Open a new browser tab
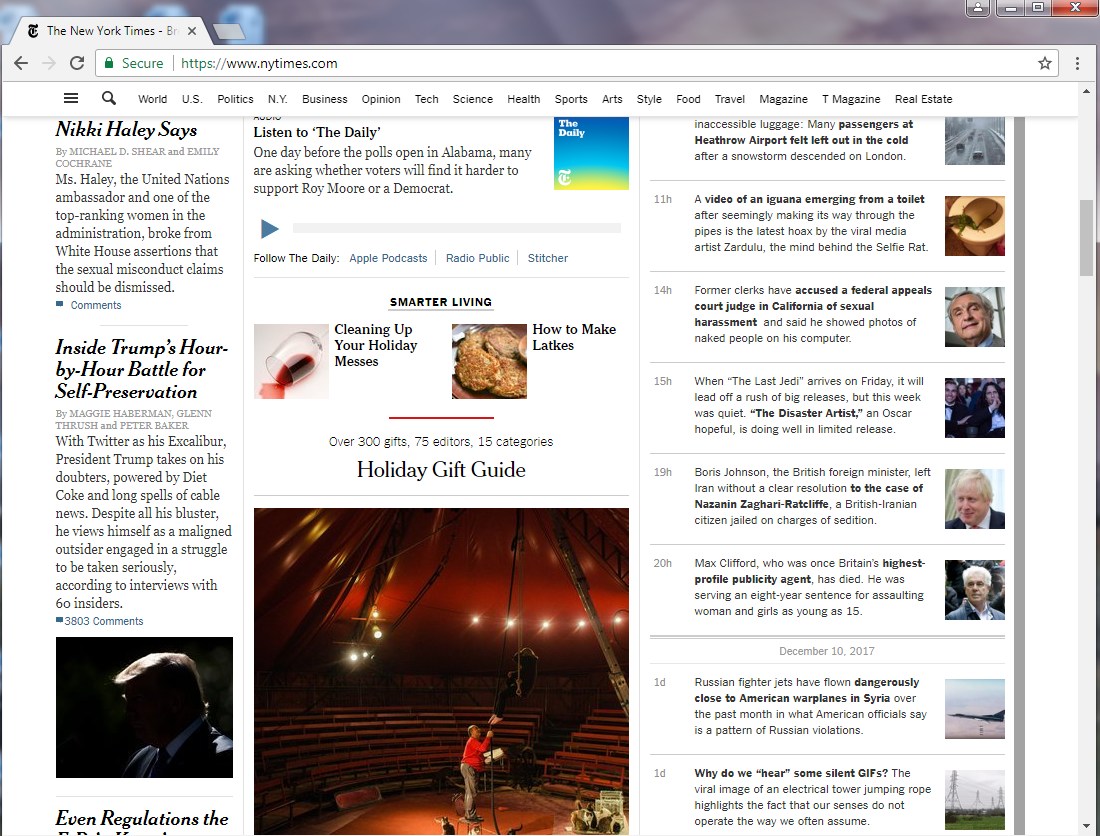 pos(229,31)
